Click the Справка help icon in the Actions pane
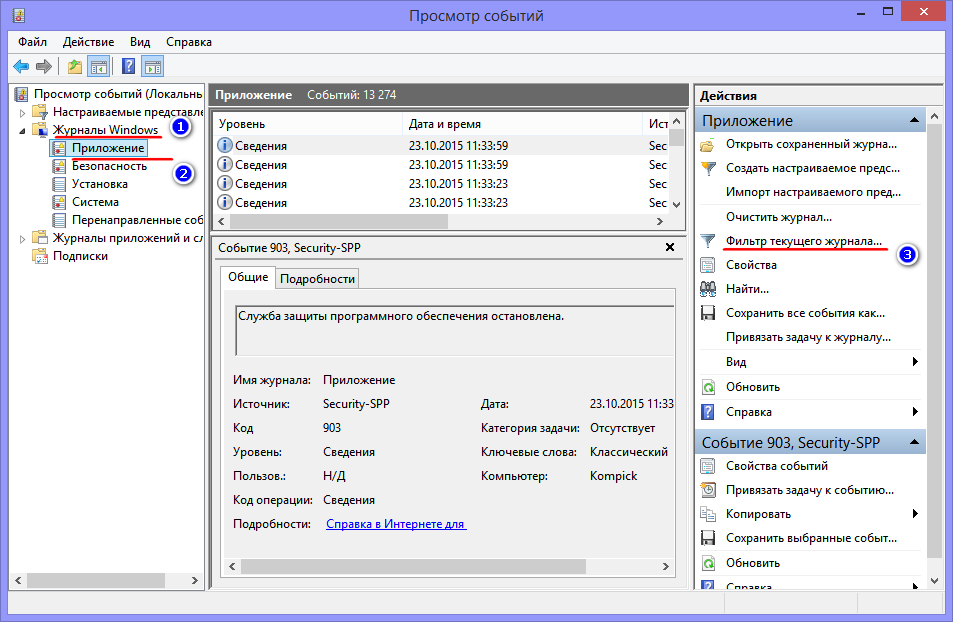This screenshot has height=622, width=953. tap(707, 412)
